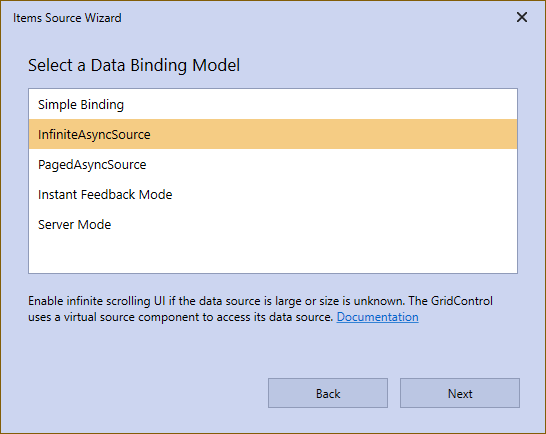546x434 pixels.
Task: Choose InfiniteAsyncSource from the list
Action: [x=273, y=134]
